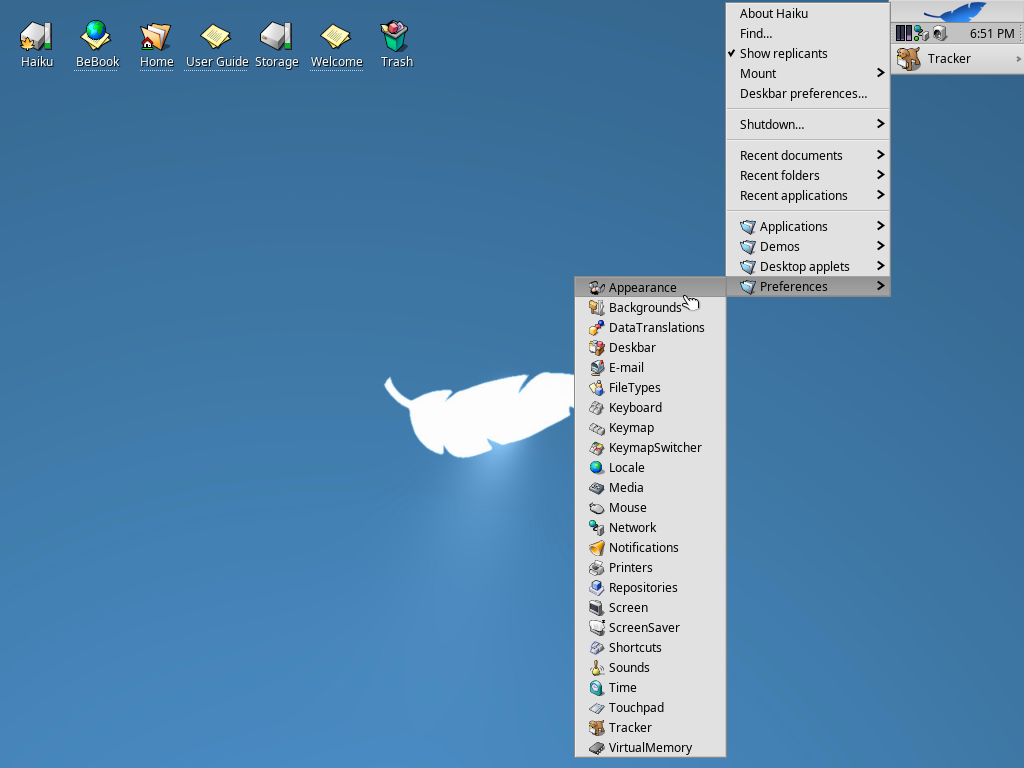The height and width of the screenshot is (768, 1024).
Task: Click the 6:51 PM clock
Action: [x=991, y=33]
